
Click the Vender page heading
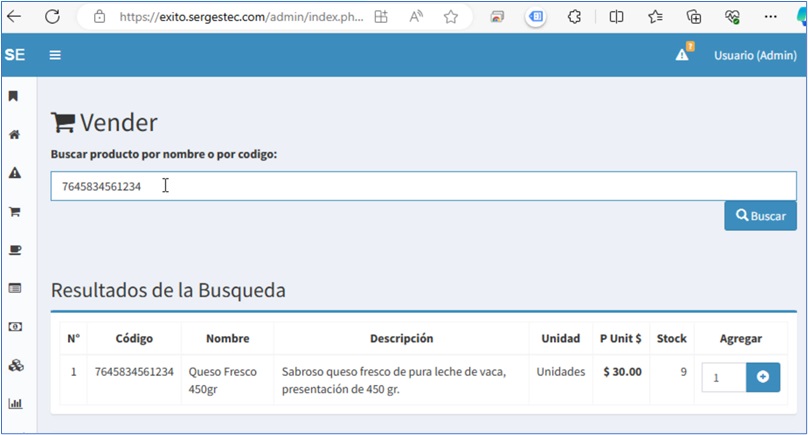point(104,123)
